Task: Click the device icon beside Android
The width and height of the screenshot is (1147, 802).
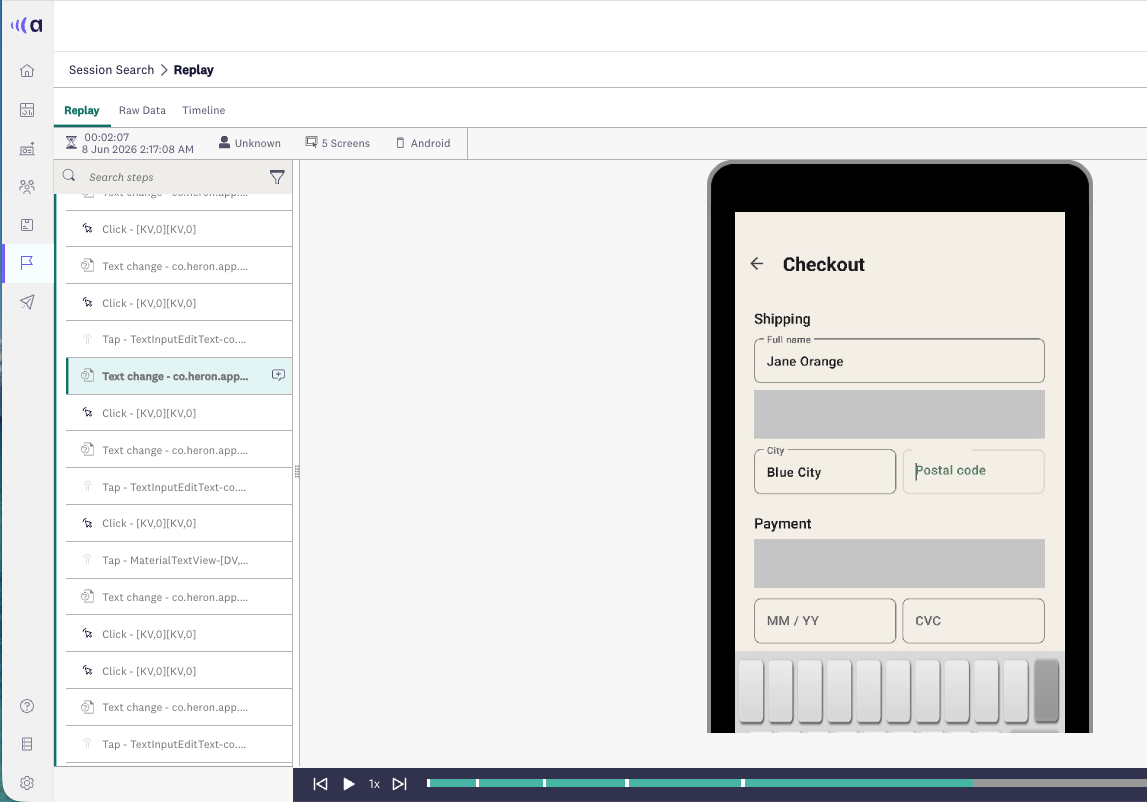Action: [x=400, y=143]
